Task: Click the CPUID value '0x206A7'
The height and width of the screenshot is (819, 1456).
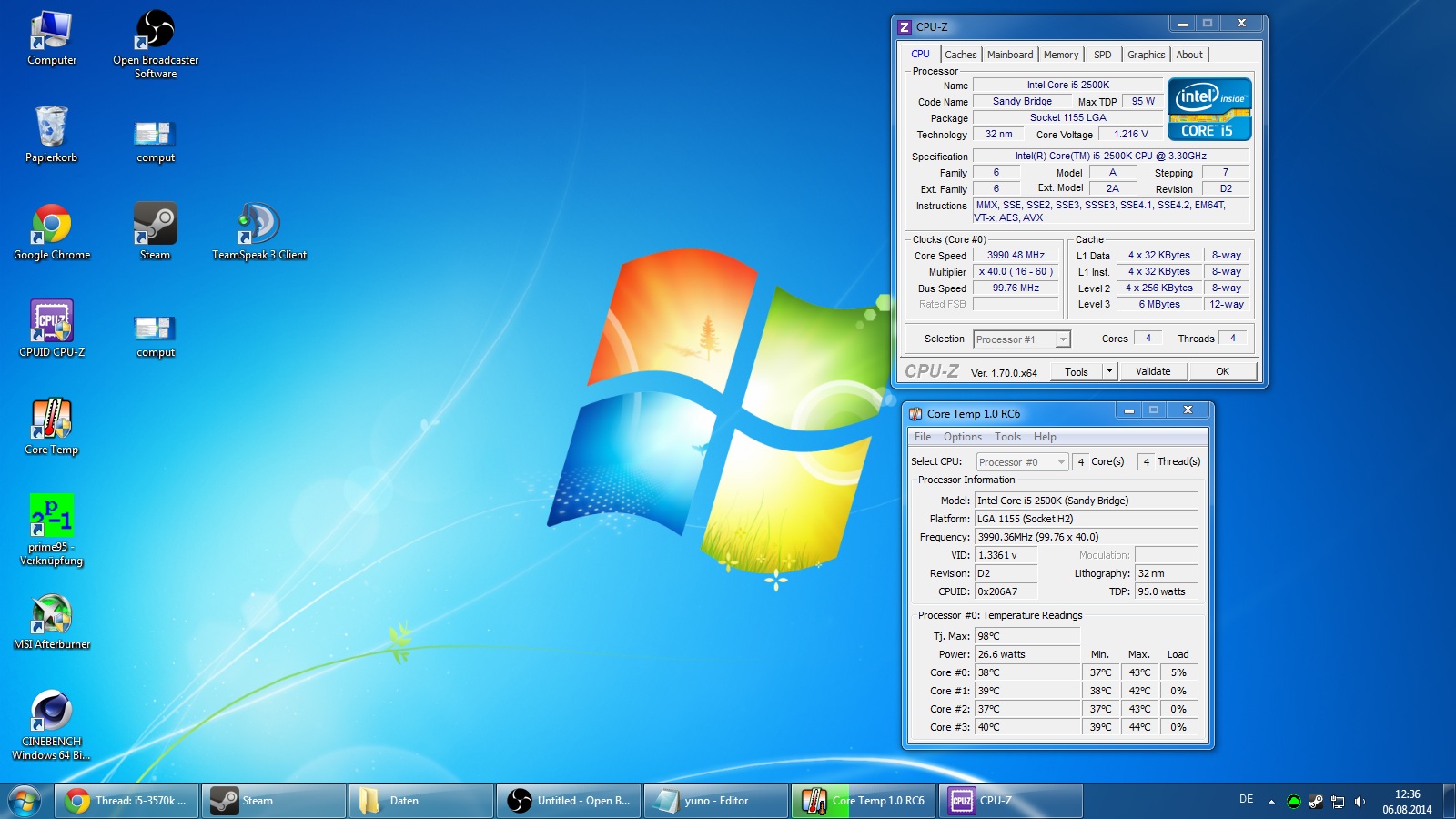Action: (x=1006, y=591)
